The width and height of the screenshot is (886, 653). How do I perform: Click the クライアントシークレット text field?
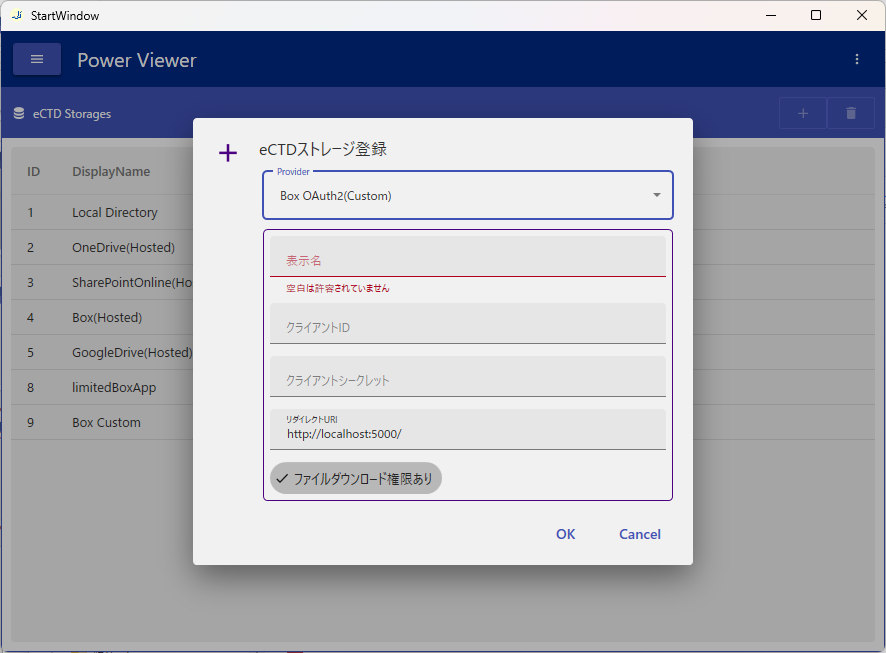[x=467, y=380]
